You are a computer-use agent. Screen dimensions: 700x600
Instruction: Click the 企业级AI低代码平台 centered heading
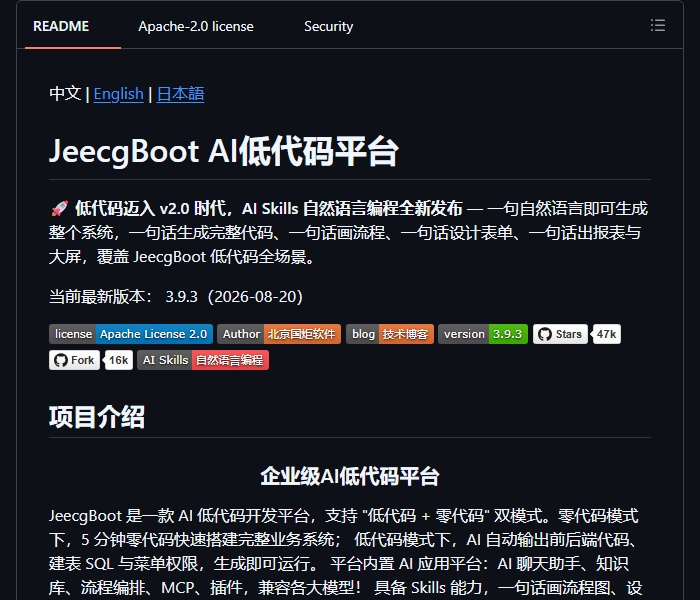tap(350, 476)
